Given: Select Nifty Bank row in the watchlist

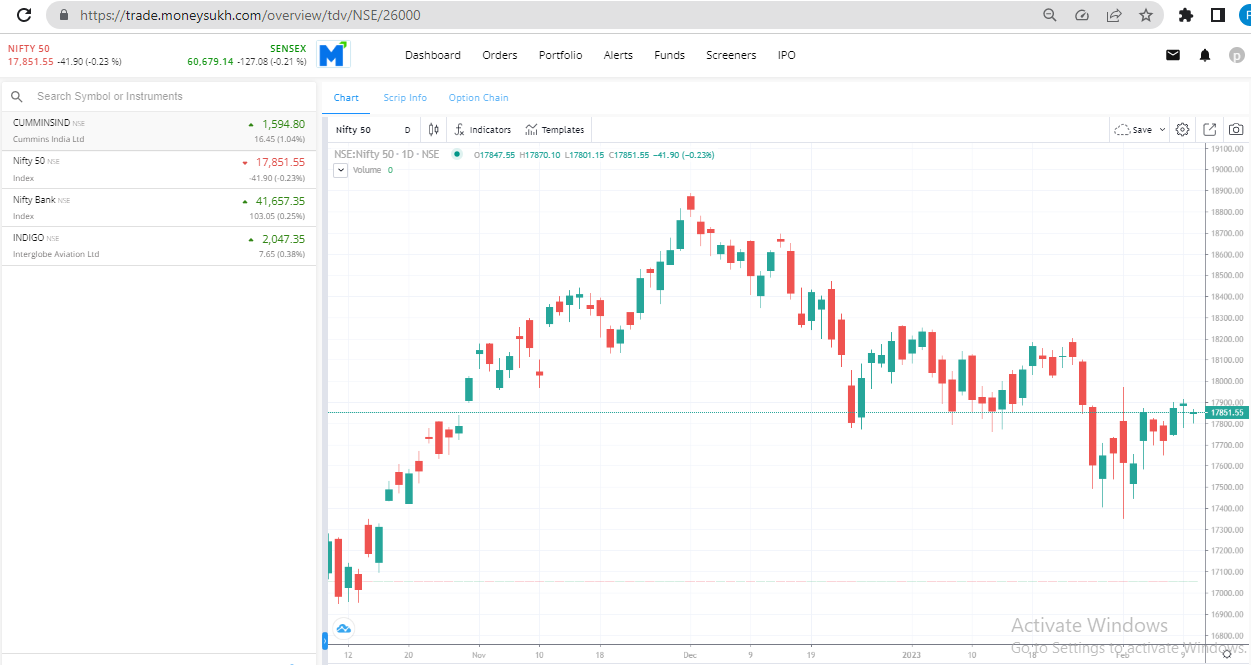Looking at the screenshot, I should click(159, 208).
